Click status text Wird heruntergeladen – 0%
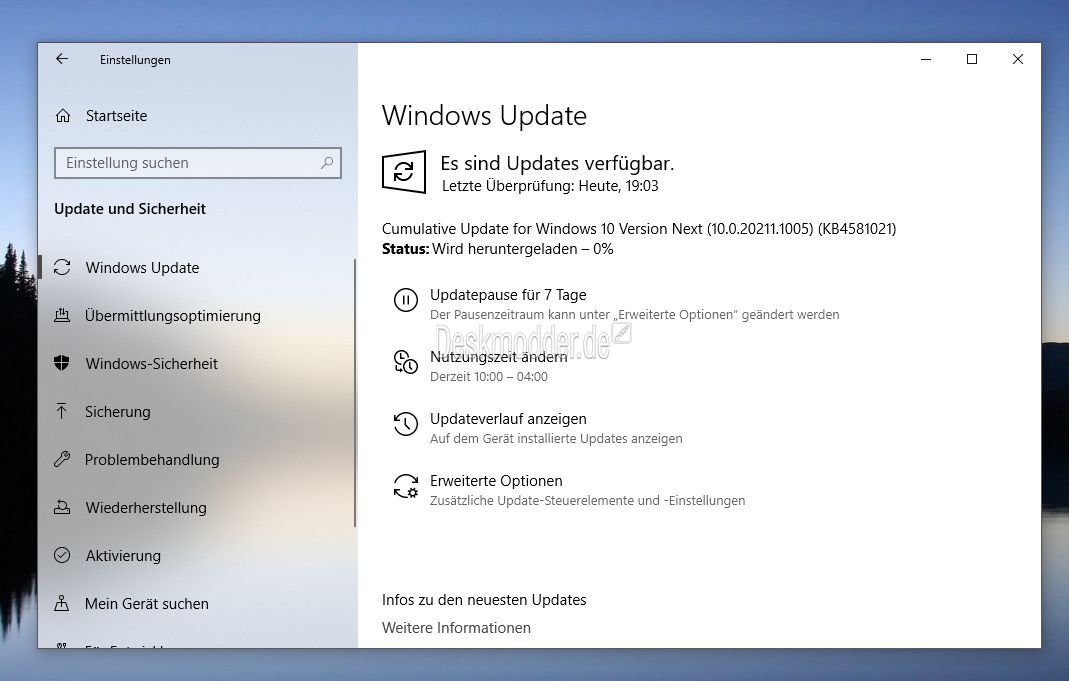Image resolution: width=1069 pixels, height=681 pixels. [x=523, y=249]
